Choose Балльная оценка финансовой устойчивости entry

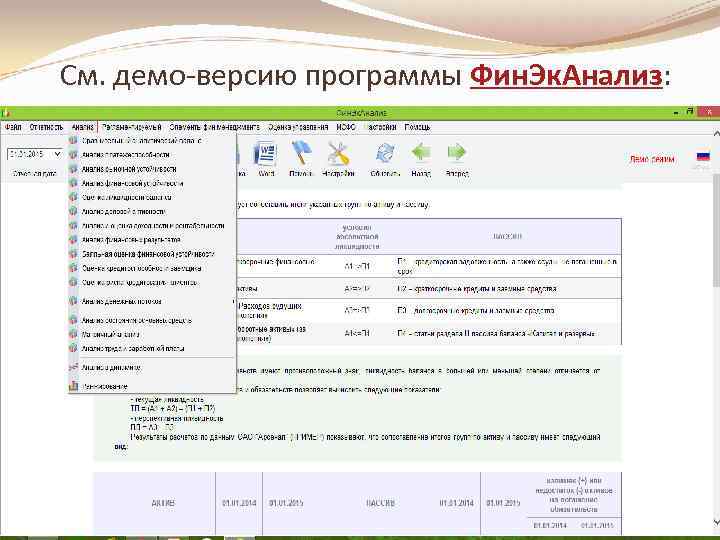coord(152,253)
